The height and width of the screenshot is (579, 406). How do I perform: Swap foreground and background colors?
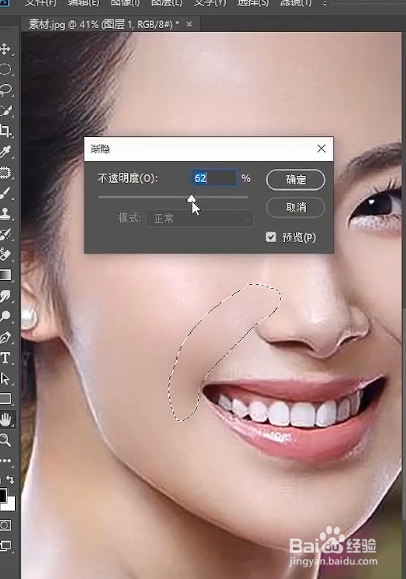click(x=10, y=479)
